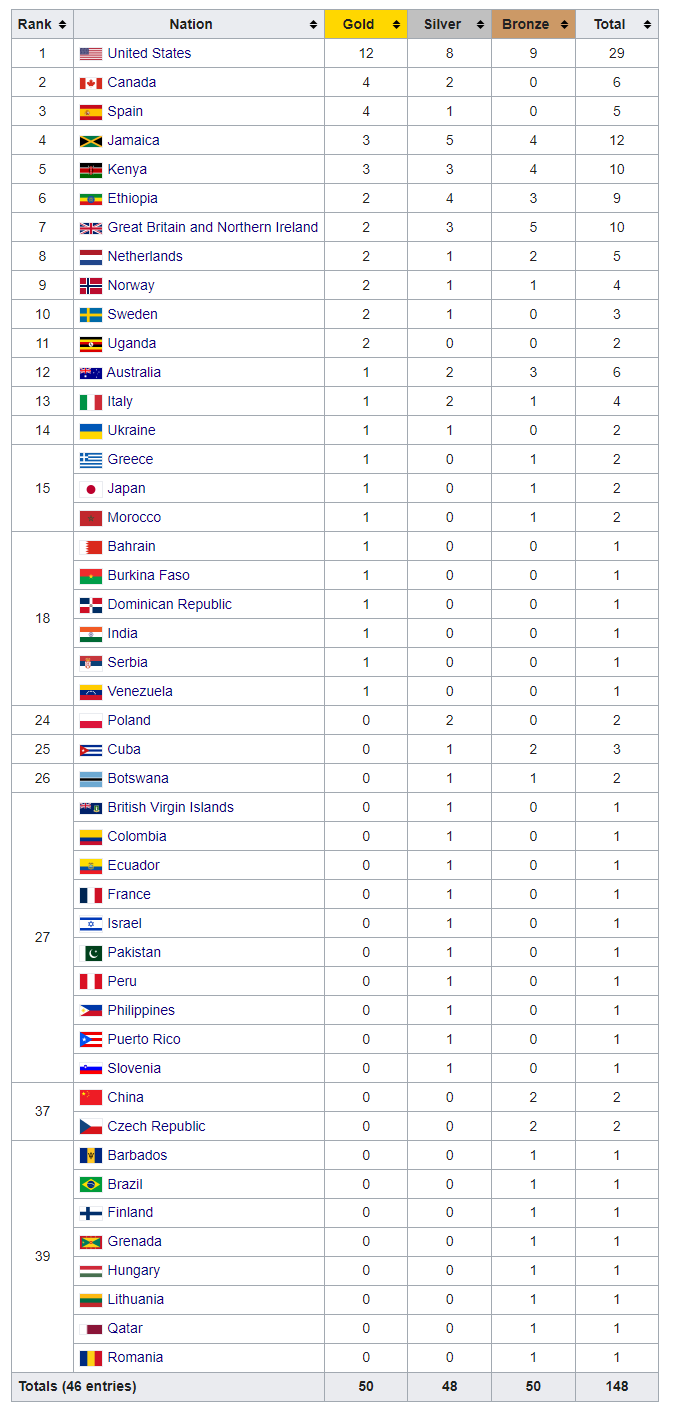Viewport: 674px width, 1413px height.
Task: Click the Totals (46 entries) footer cell
Action: point(78,1387)
